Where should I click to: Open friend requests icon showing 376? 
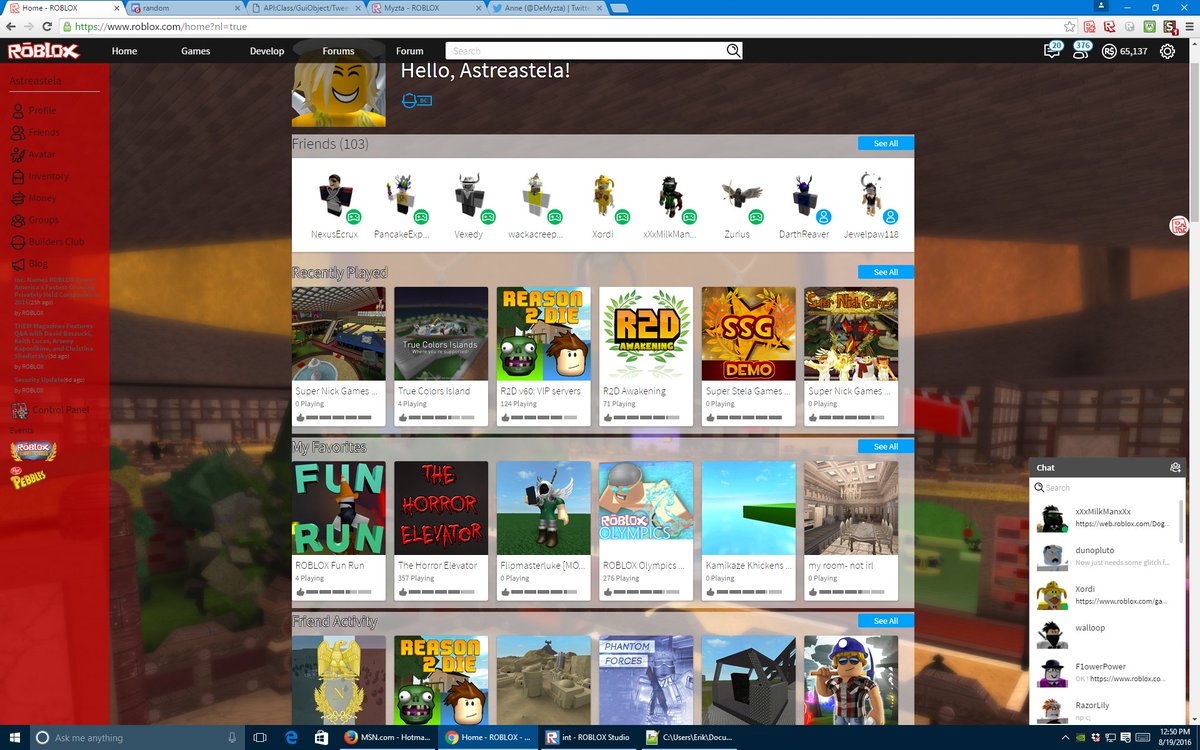click(1081, 50)
